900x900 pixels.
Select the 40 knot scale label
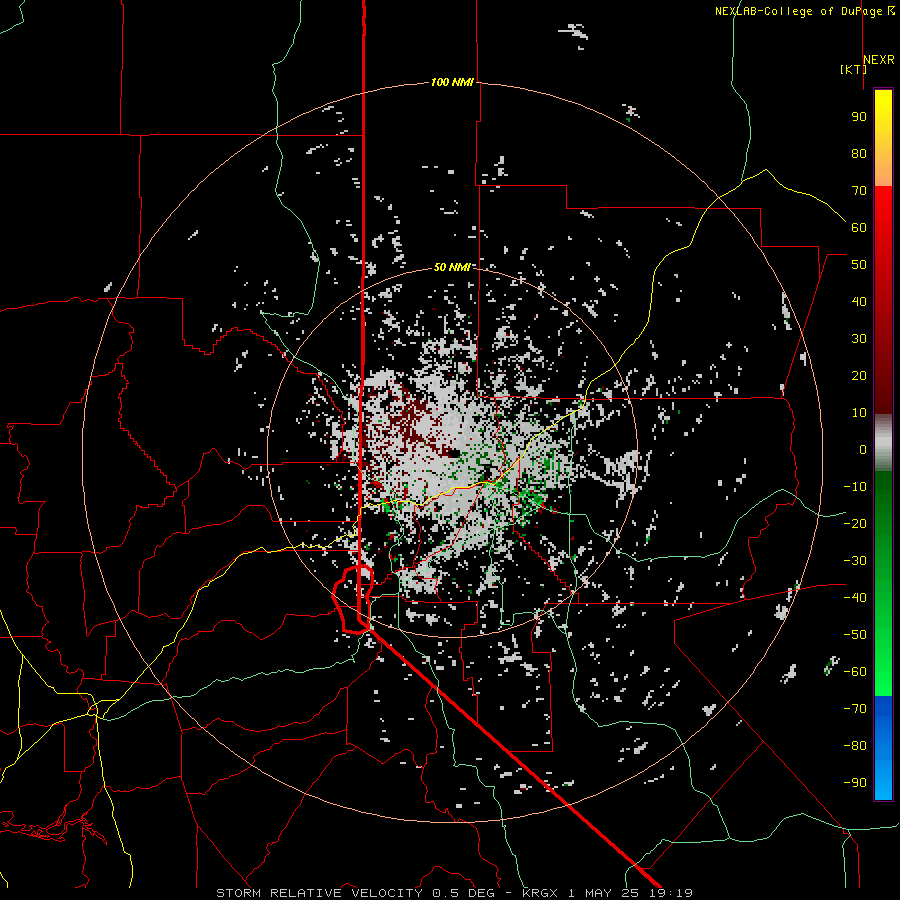tap(859, 301)
